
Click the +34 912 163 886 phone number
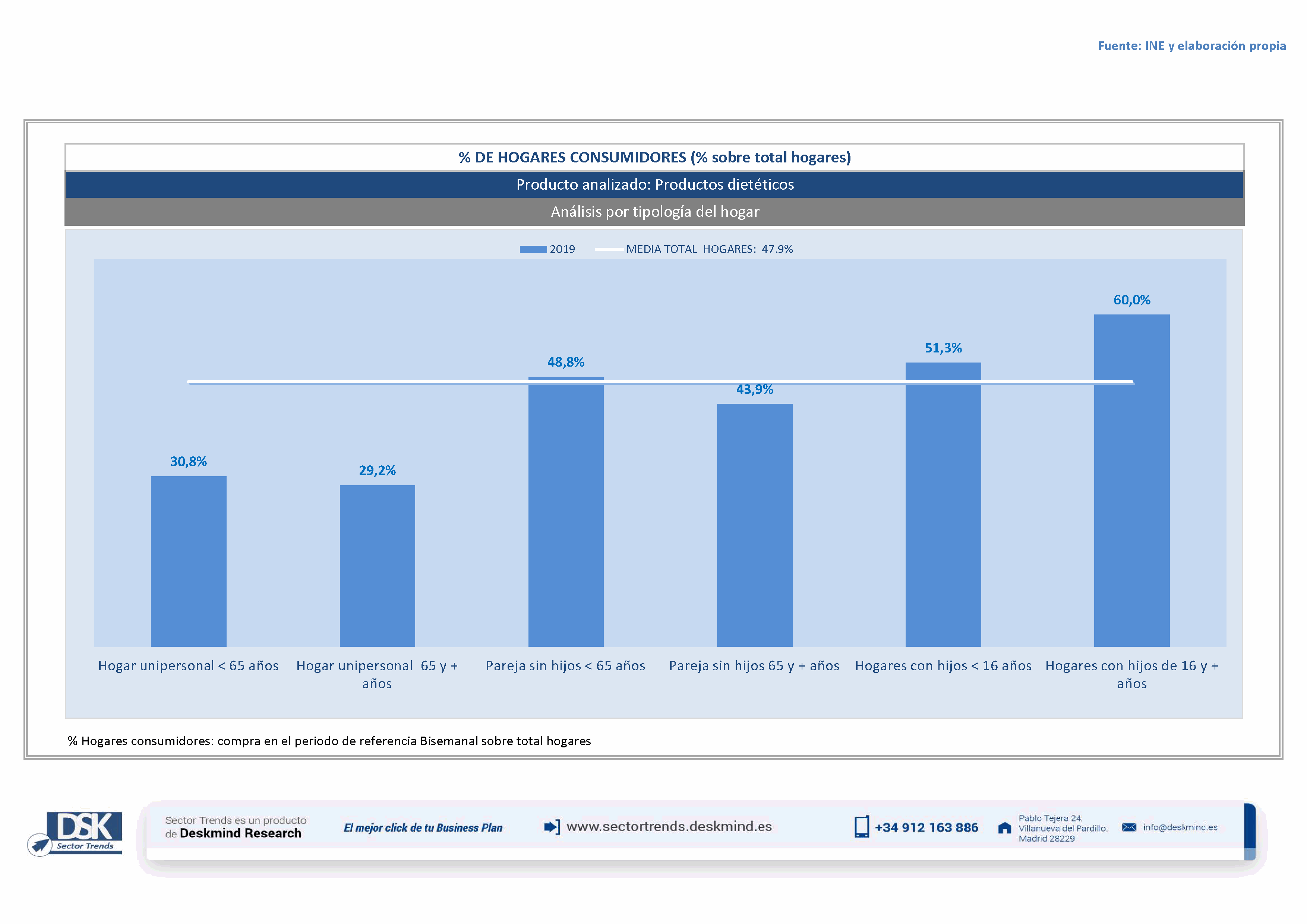tap(926, 828)
